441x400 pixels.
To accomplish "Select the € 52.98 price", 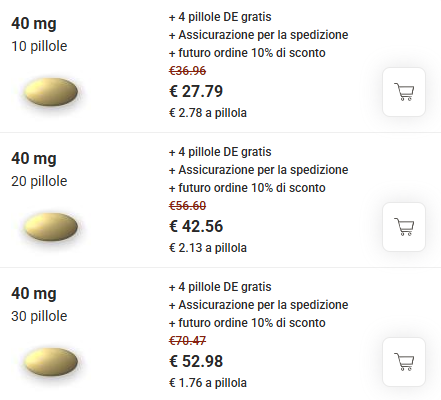I will point(196,361).
